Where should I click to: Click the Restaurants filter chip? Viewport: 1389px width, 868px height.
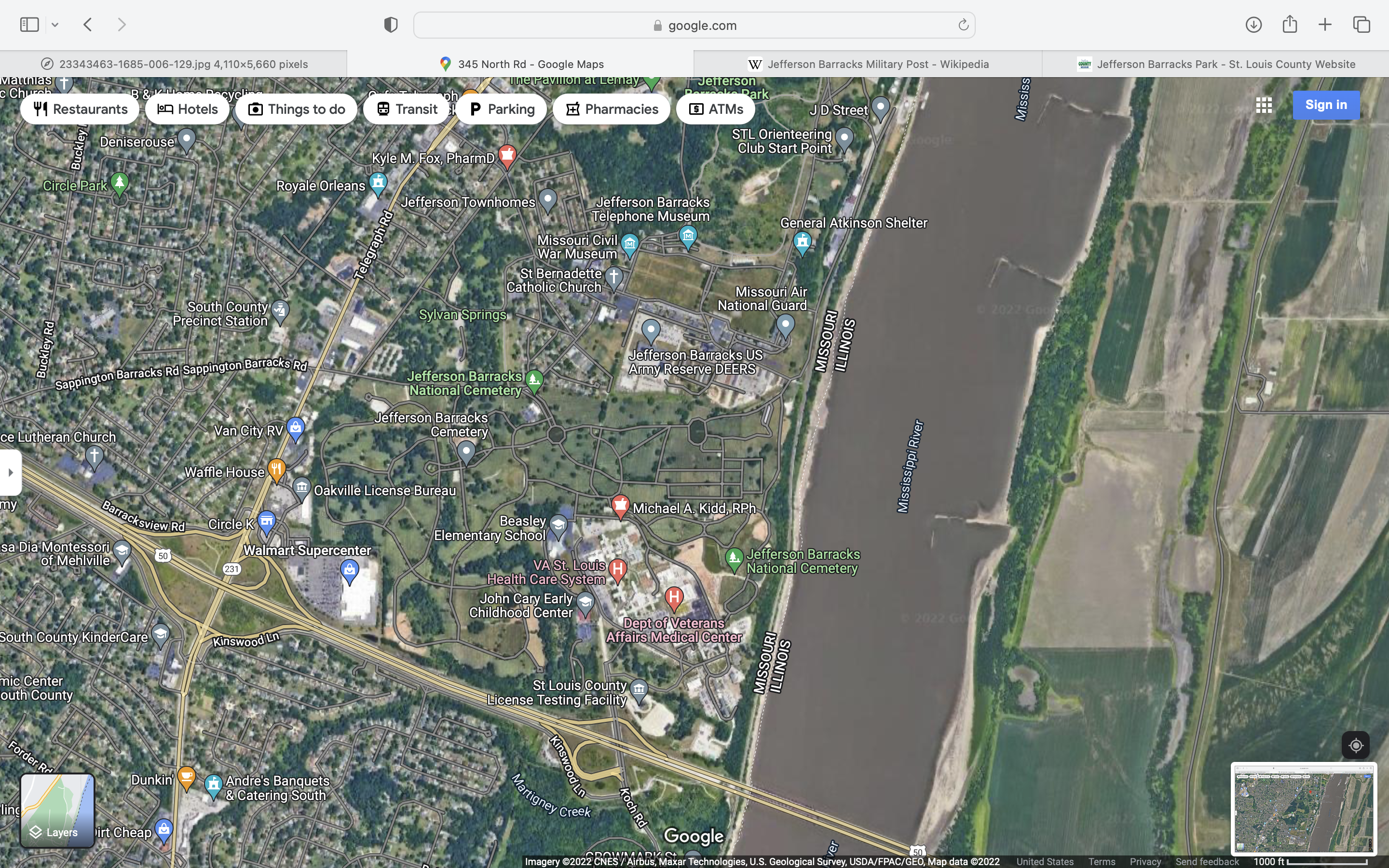(x=80, y=109)
